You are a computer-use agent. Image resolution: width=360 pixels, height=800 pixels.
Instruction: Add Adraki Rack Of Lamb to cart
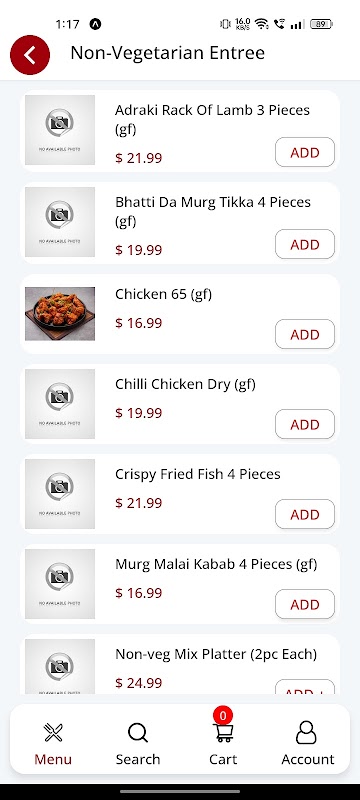[x=305, y=153]
